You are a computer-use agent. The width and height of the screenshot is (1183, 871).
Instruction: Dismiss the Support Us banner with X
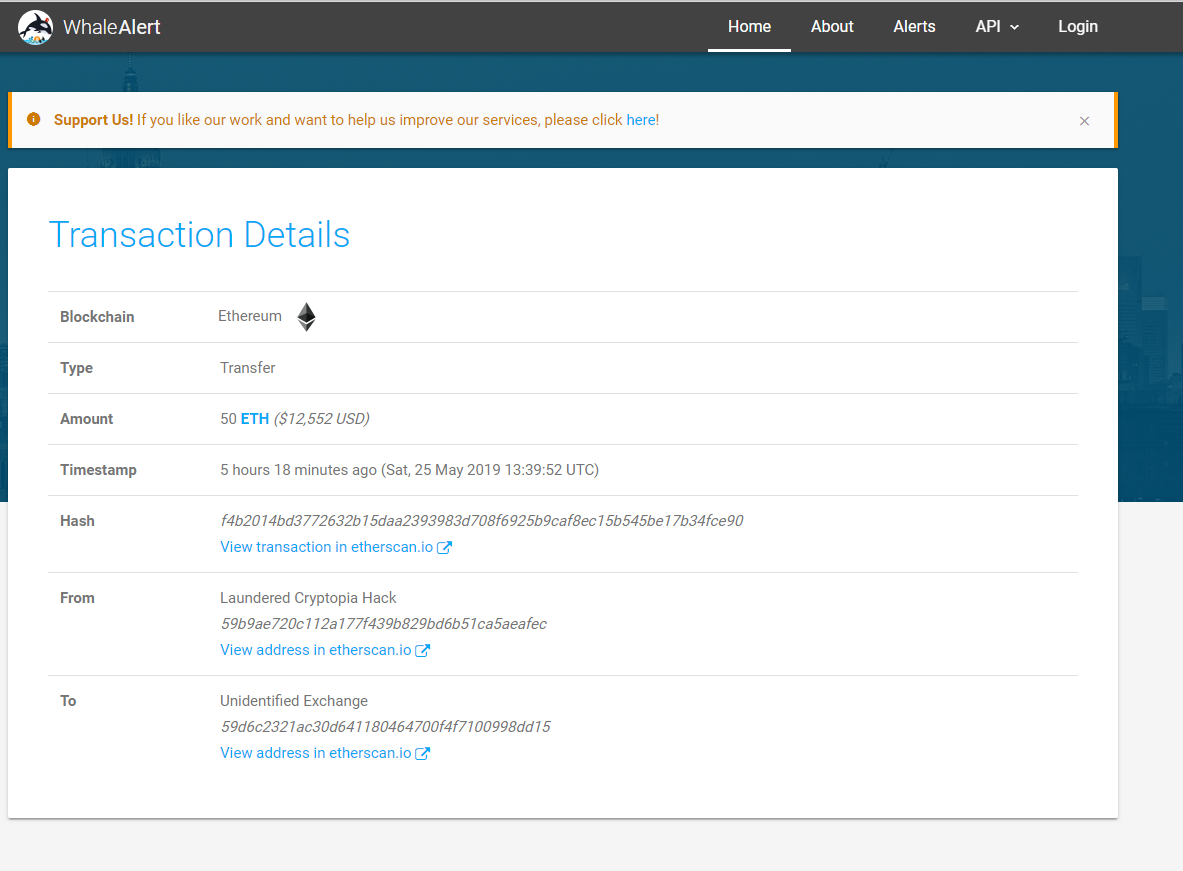click(x=1084, y=121)
